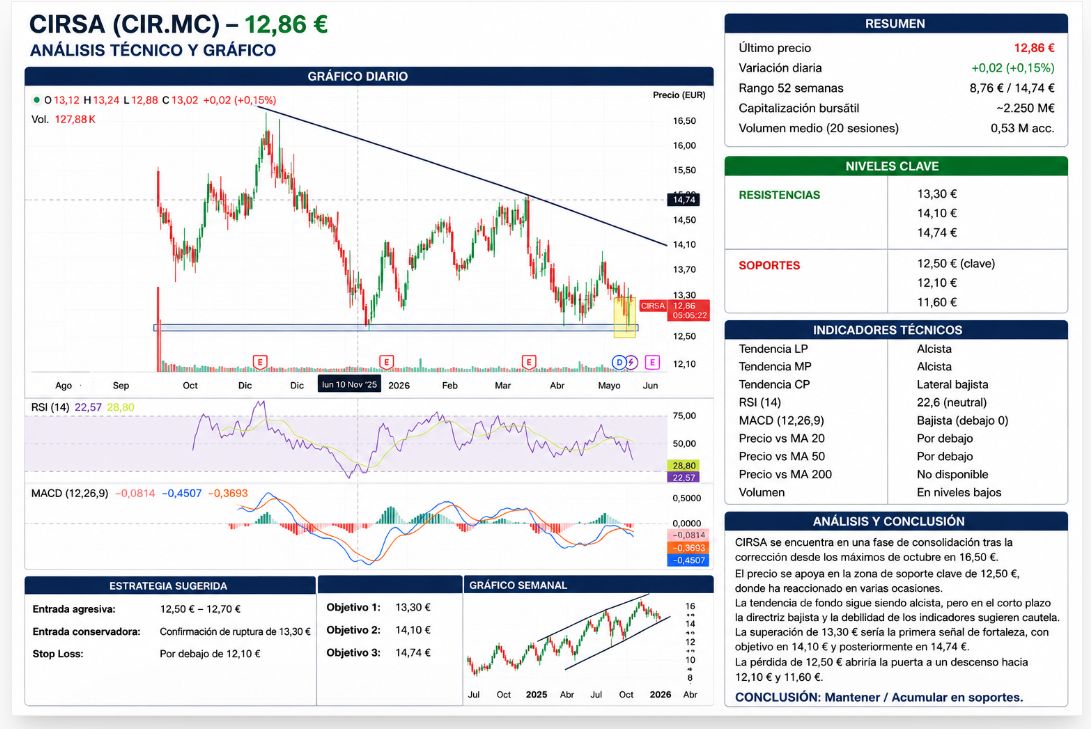Open the blue D dividend marker
Screen dimensions: 1091x729
[x=619, y=362]
